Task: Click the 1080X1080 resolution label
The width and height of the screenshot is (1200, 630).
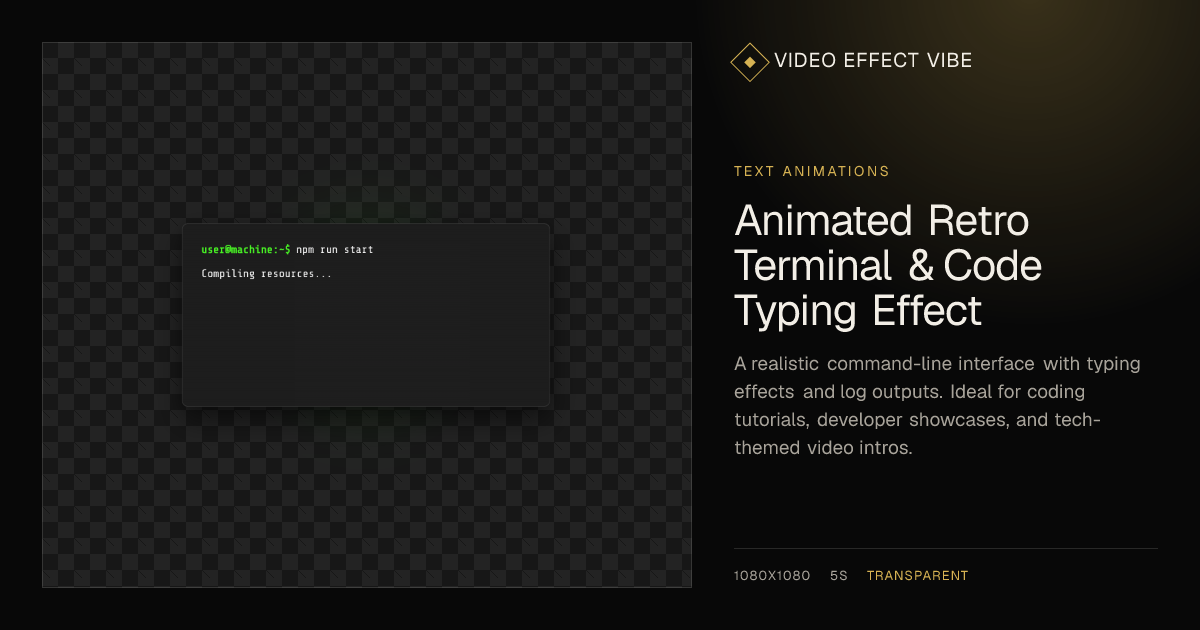Action: [772, 576]
